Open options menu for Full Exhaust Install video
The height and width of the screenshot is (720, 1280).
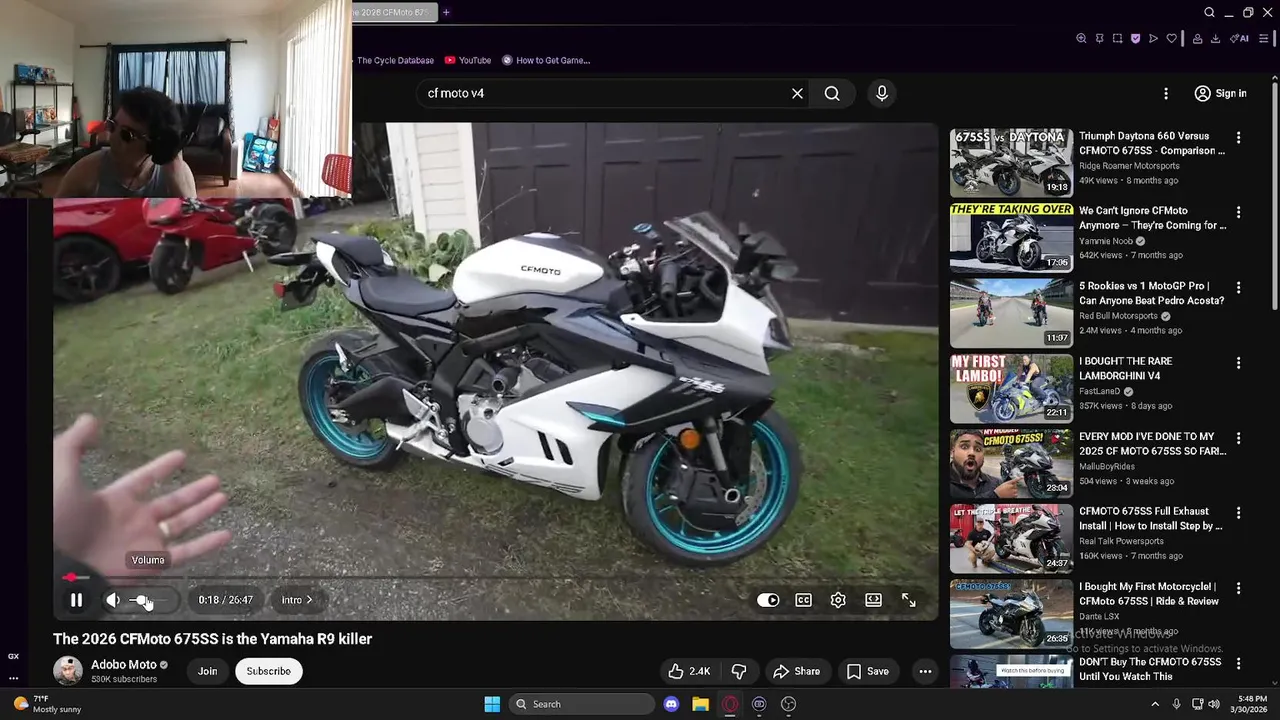tap(1238, 513)
